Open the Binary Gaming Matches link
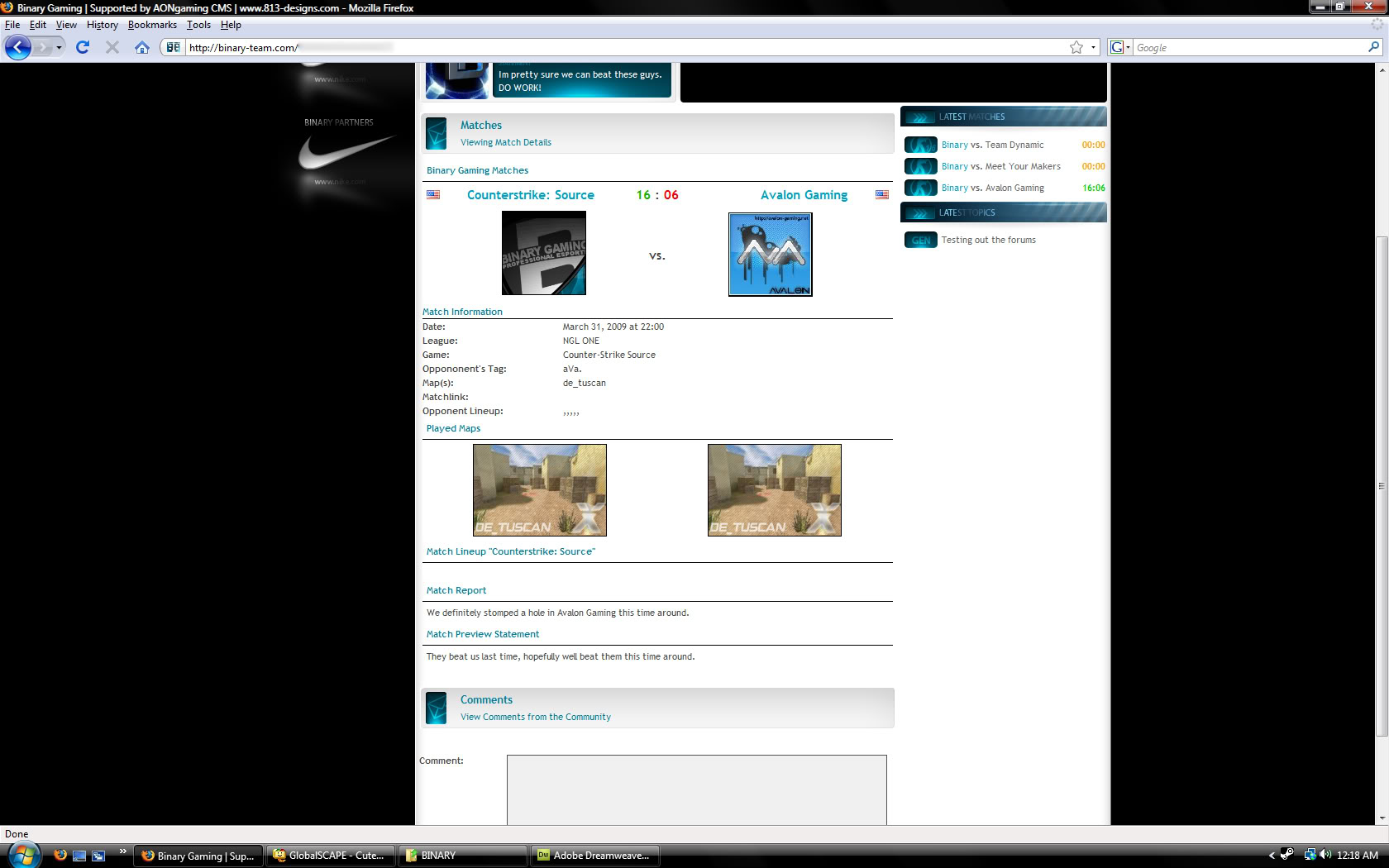The height and width of the screenshot is (868, 1389). point(477,170)
